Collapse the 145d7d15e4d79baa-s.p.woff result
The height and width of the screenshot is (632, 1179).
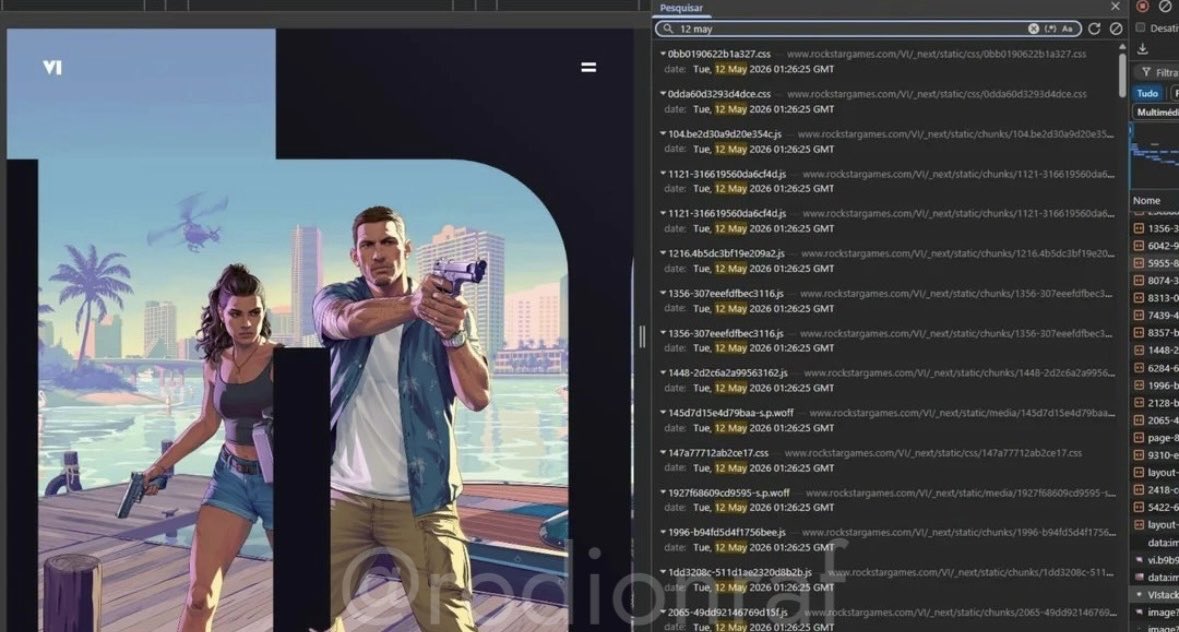pos(662,413)
